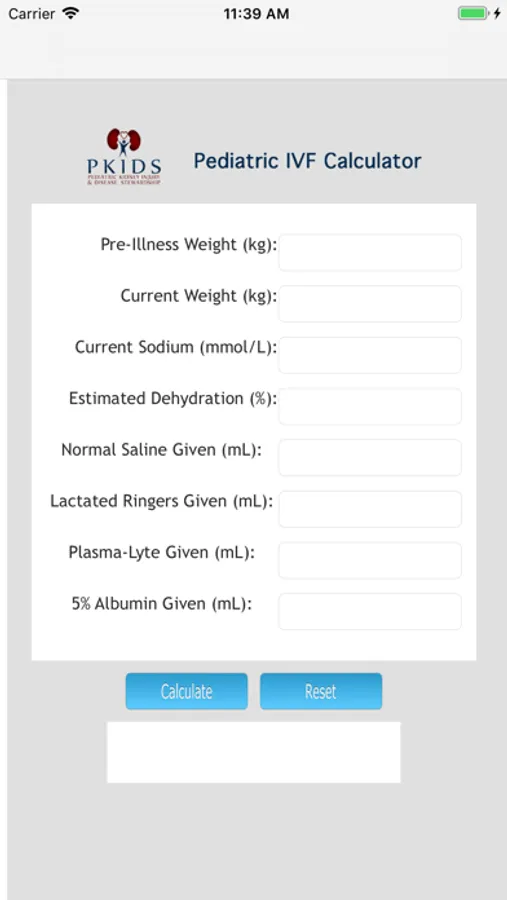Tap the Carrier label in status bar

click(x=32, y=14)
